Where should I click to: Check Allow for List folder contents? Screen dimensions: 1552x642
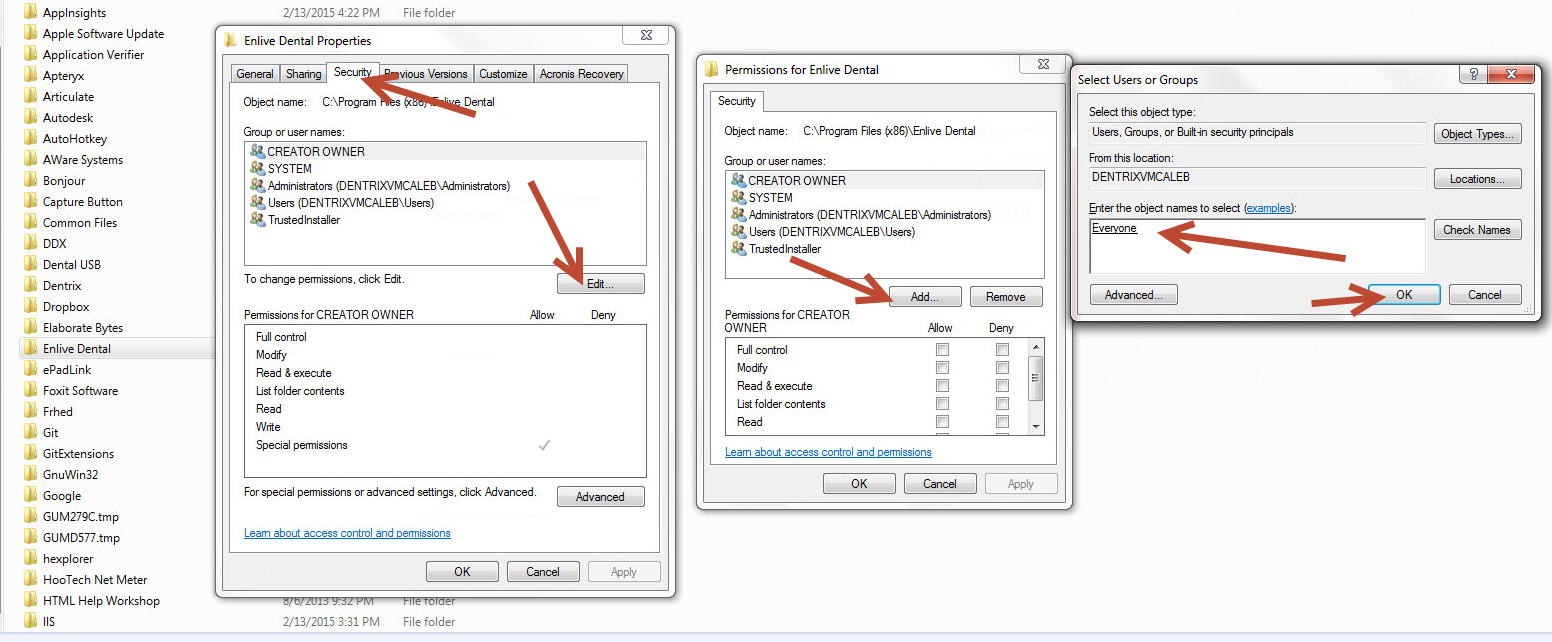[x=942, y=404]
